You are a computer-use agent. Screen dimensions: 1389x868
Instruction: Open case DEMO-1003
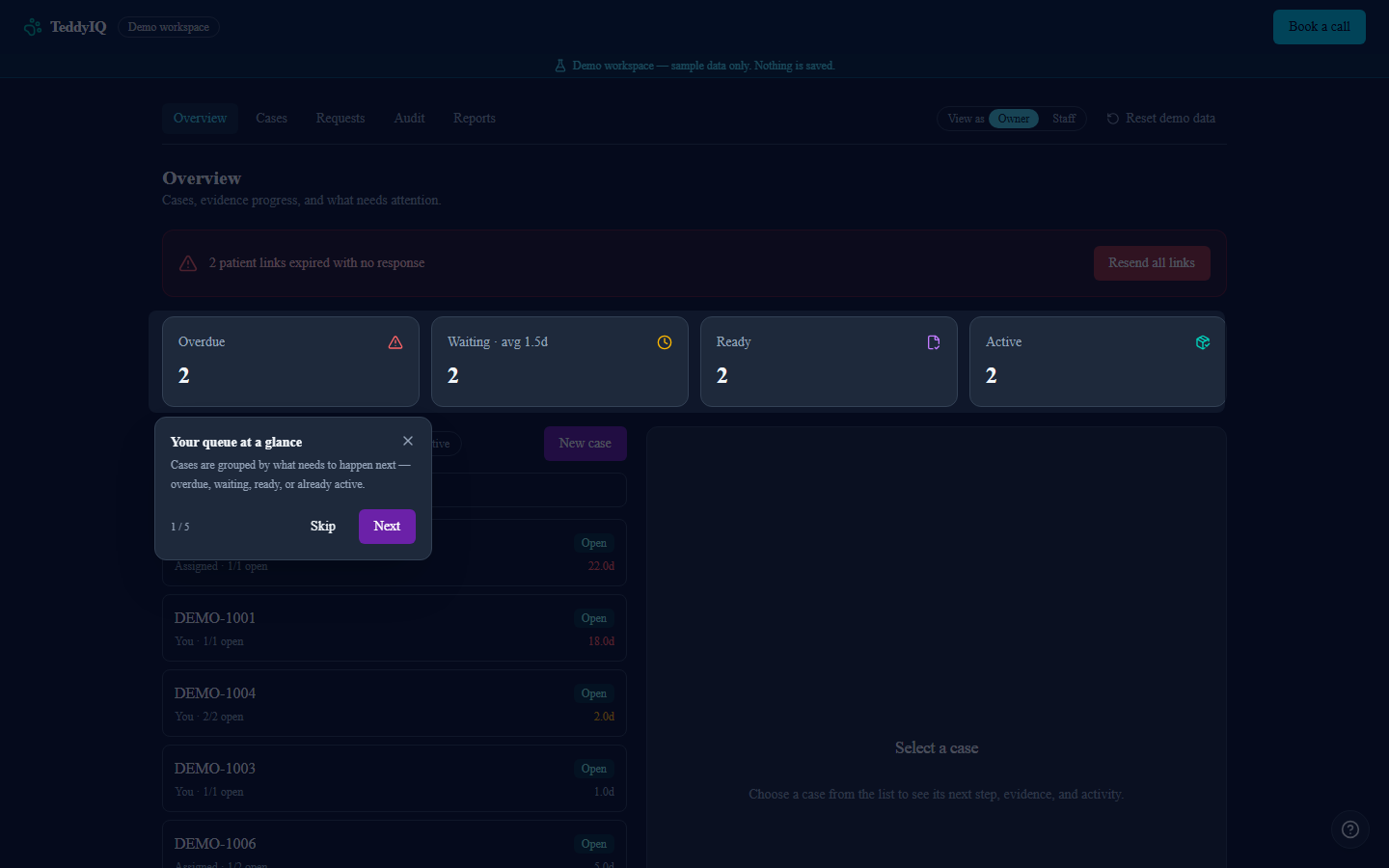(395, 778)
